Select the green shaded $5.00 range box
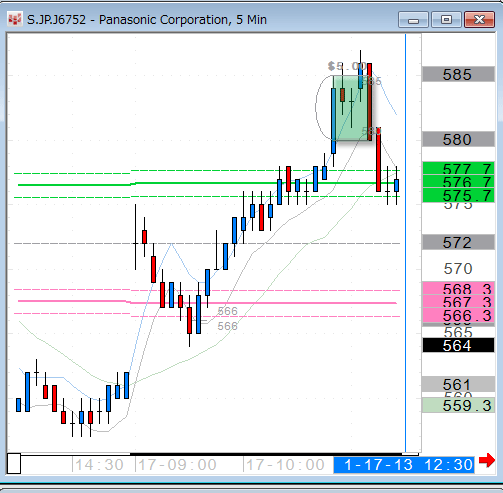The width and height of the screenshot is (503, 493). pos(352,108)
